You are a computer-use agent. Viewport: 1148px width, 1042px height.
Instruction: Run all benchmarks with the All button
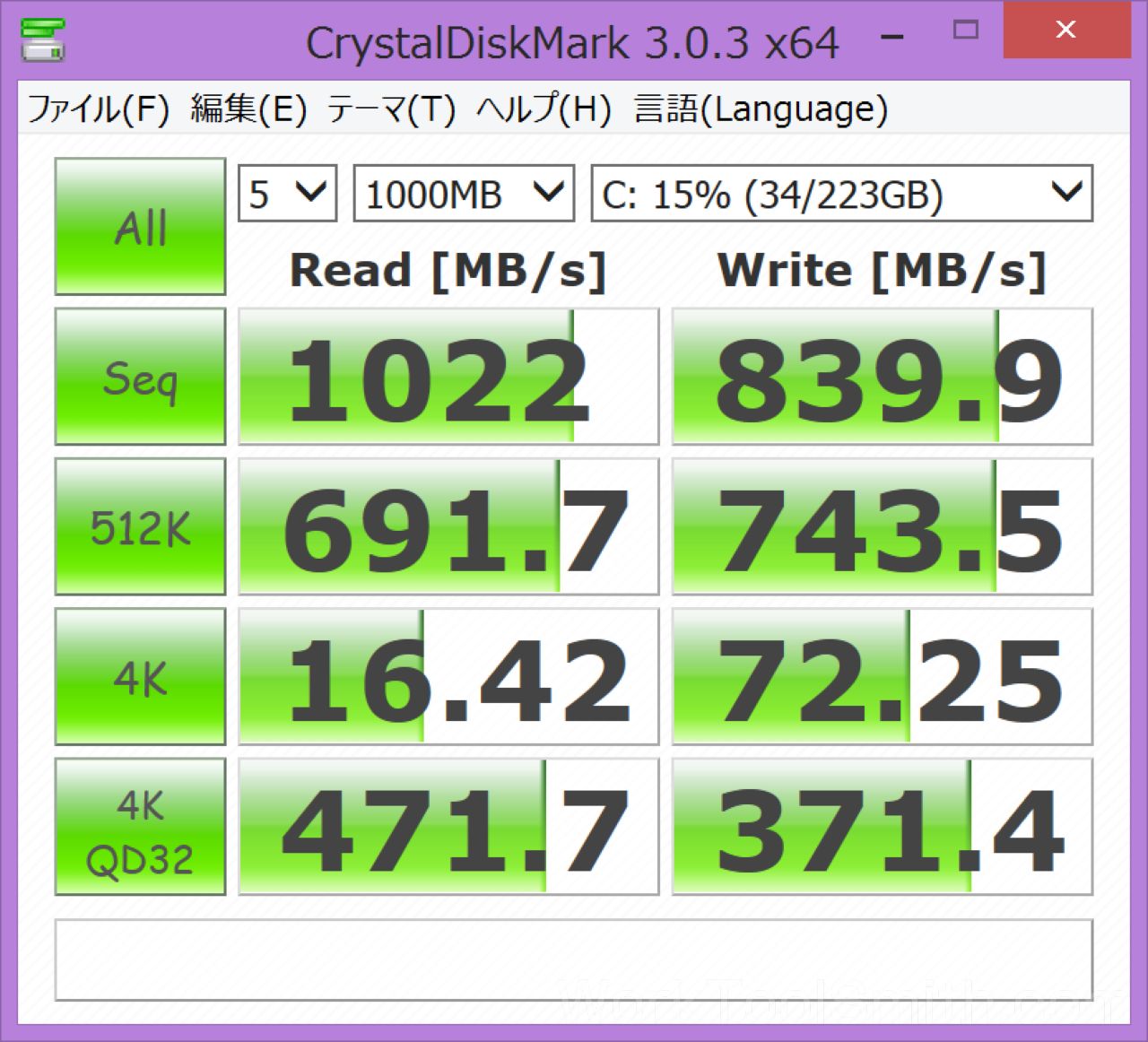point(140,227)
